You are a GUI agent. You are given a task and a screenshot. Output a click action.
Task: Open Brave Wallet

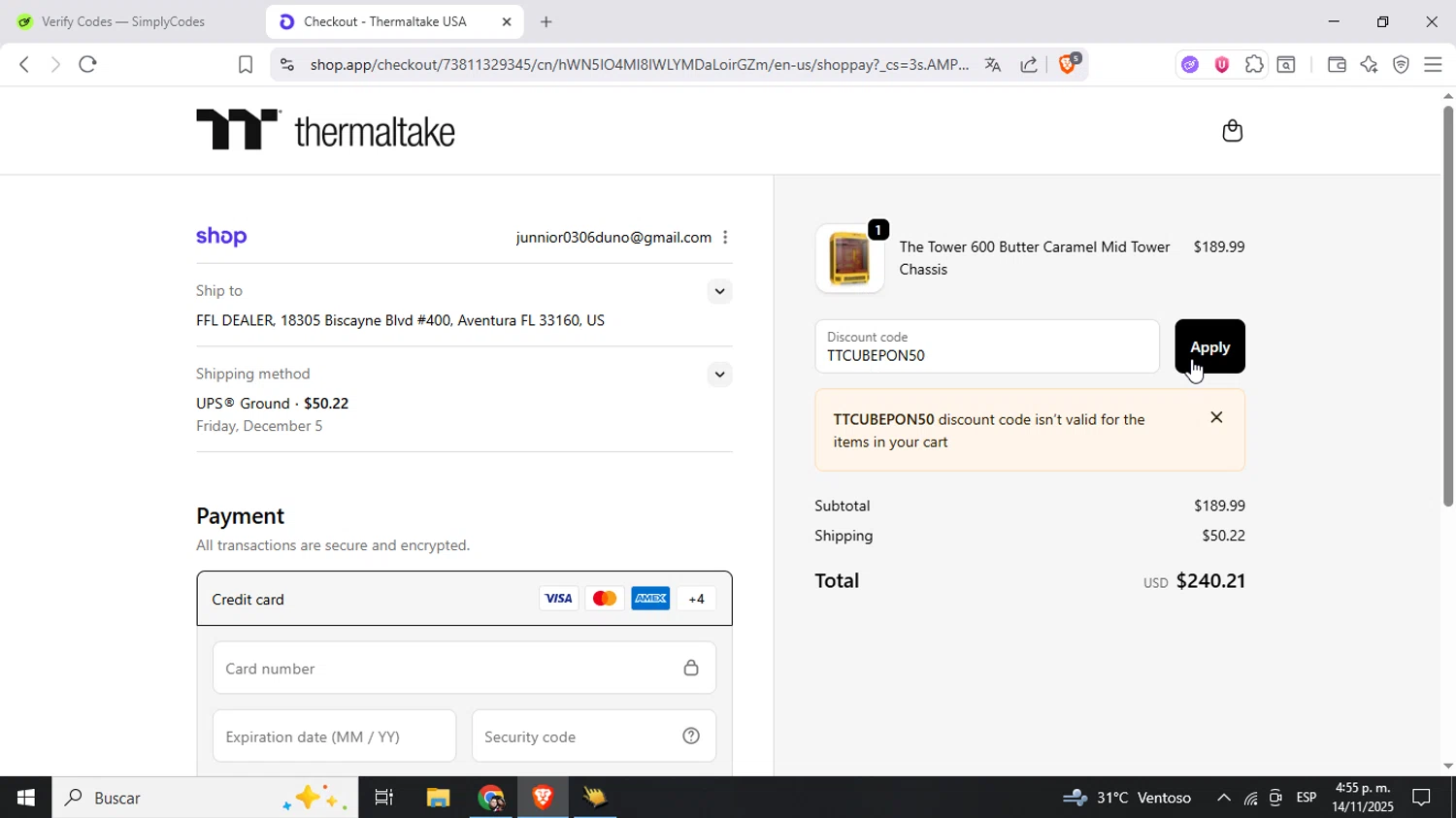click(1337, 65)
